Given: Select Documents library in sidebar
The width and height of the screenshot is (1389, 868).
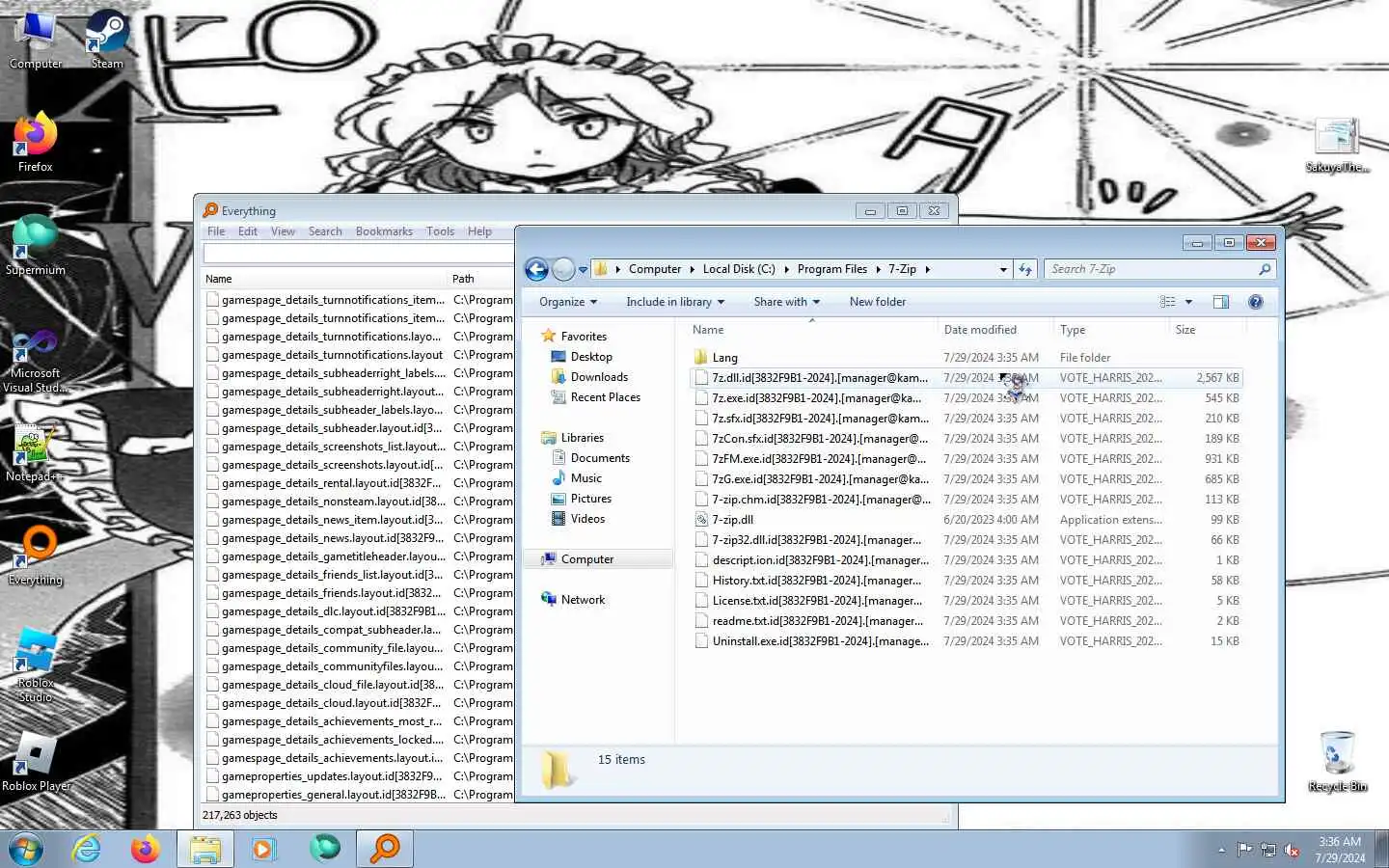Looking at the screenshot, I should [x=600, y=458].
